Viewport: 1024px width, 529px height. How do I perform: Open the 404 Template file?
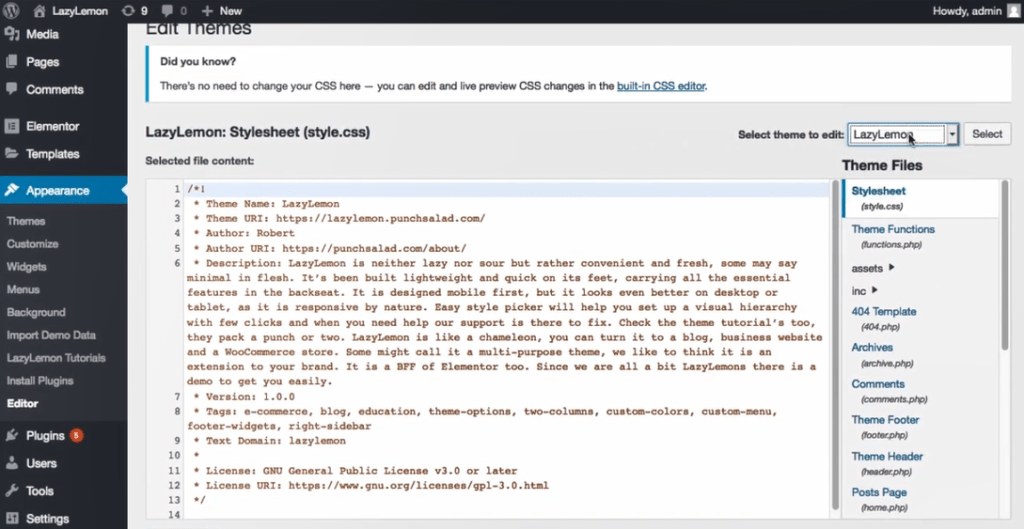(x=884, y=312)
